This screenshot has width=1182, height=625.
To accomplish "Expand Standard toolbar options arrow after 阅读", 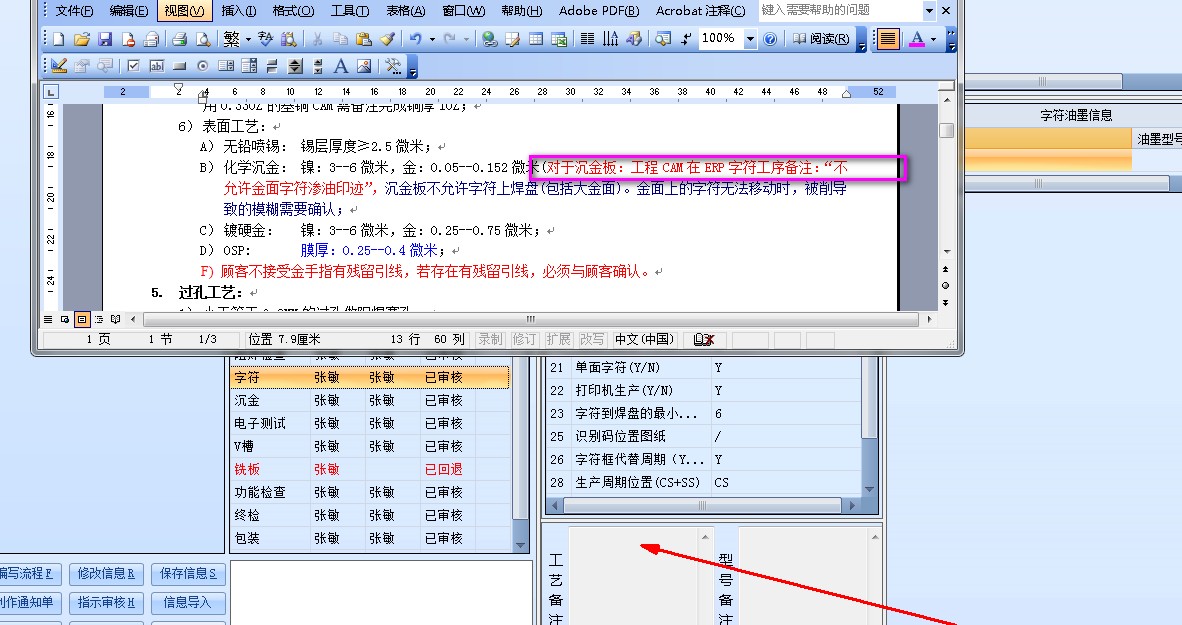I will (862, 42).
